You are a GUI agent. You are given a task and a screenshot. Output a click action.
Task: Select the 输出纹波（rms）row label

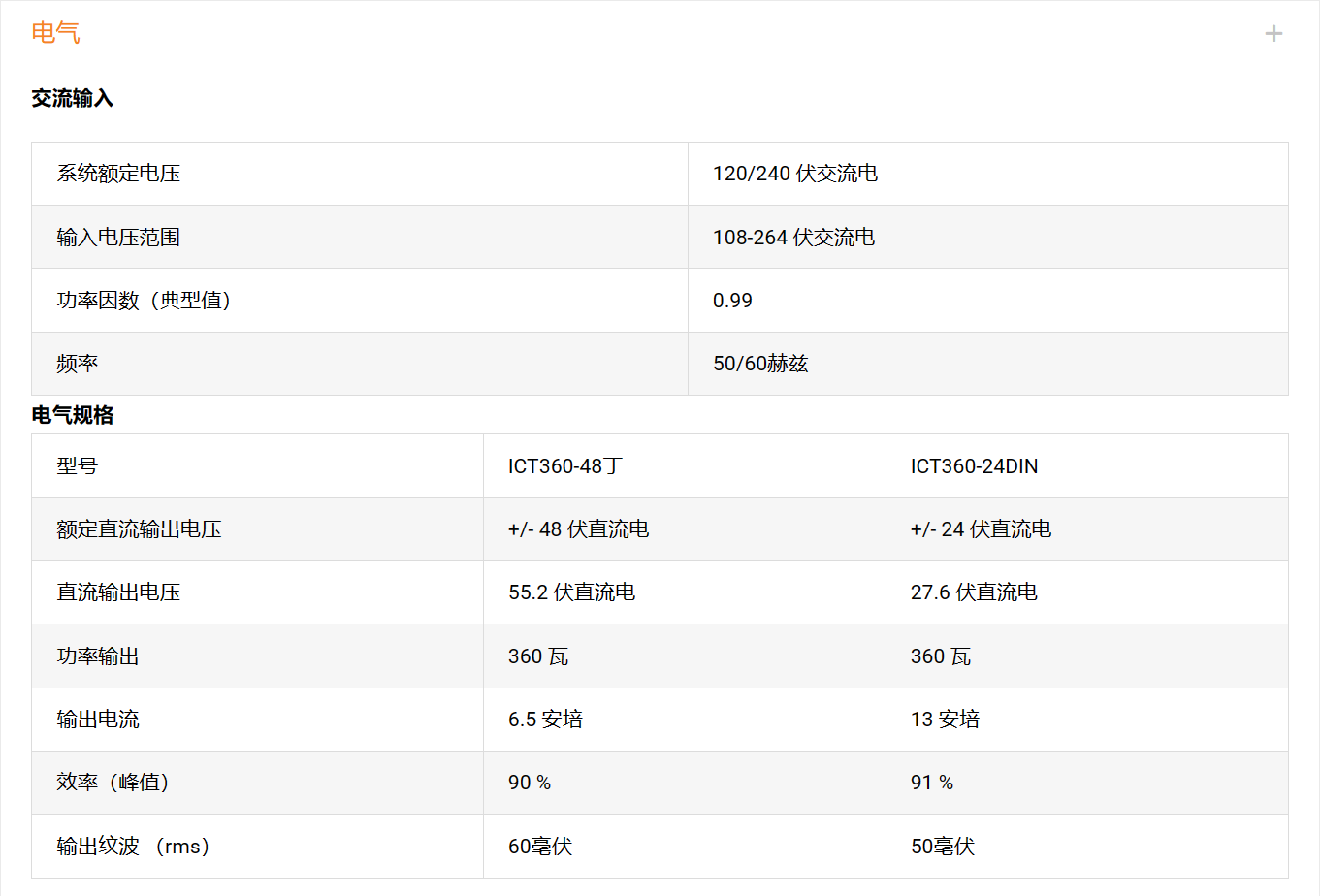point(134,847)
